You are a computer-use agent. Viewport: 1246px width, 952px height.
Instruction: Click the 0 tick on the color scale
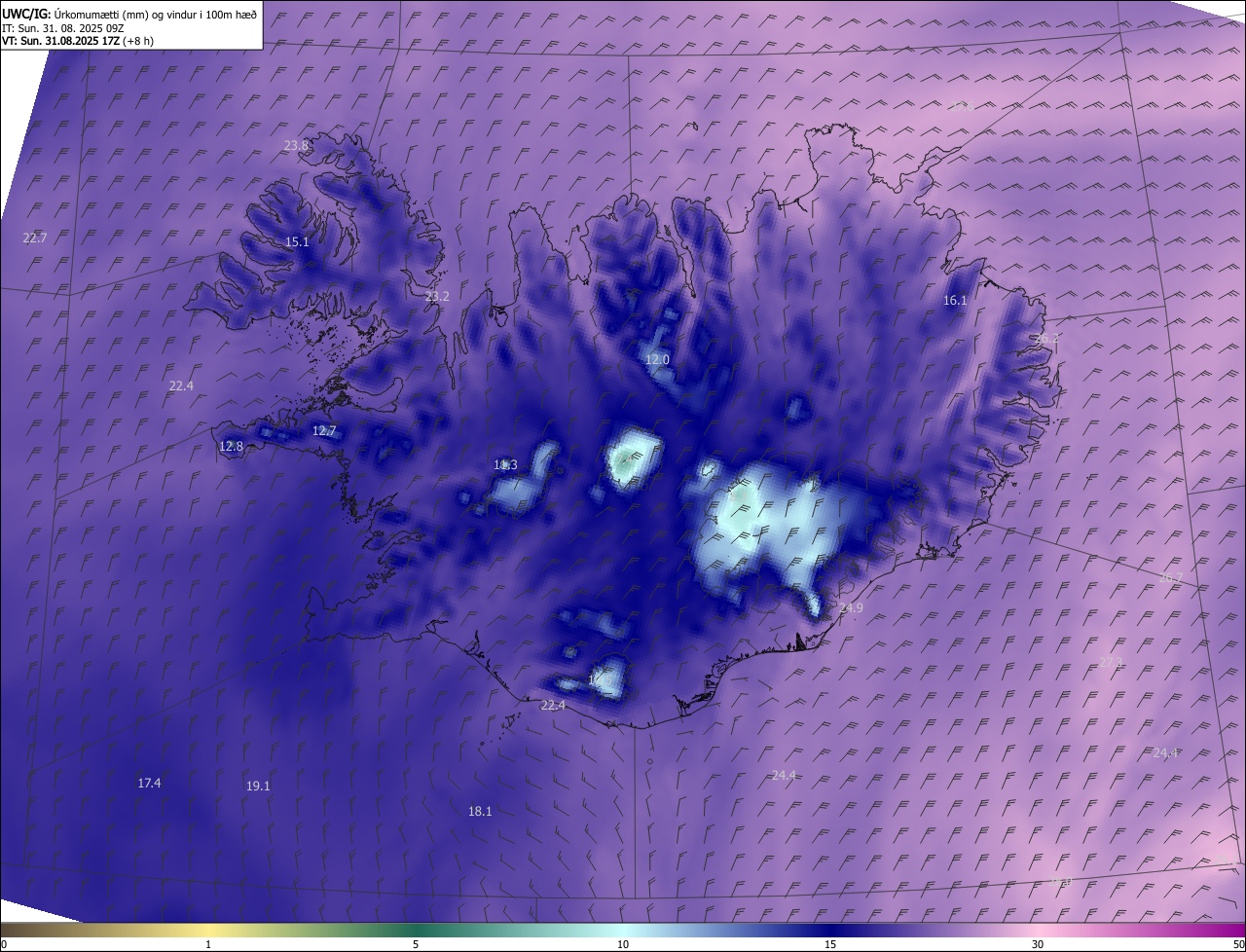point(3,944)
